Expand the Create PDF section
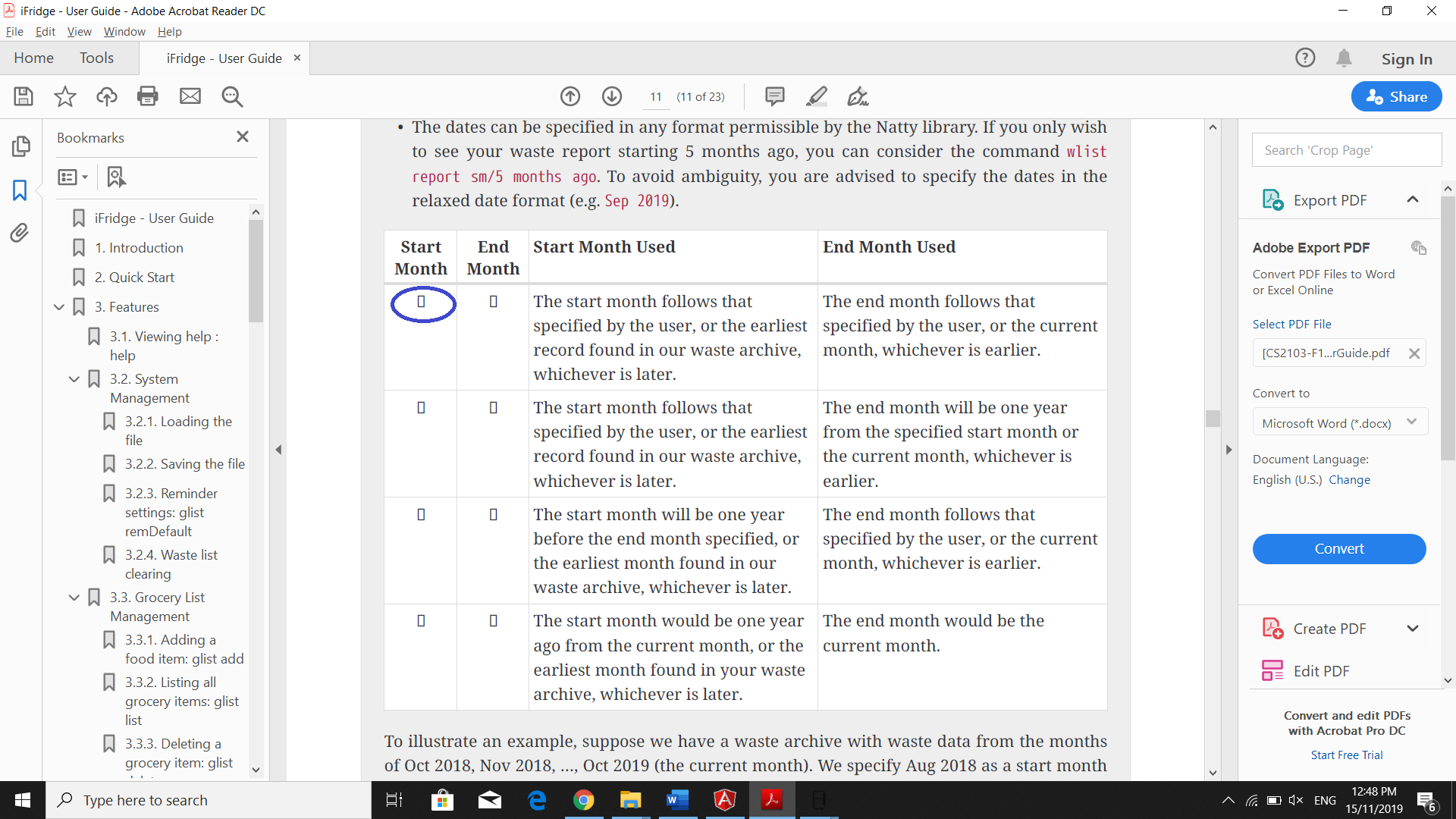This screenshot has height=819, width=1456. click(x=1412, y=629)
